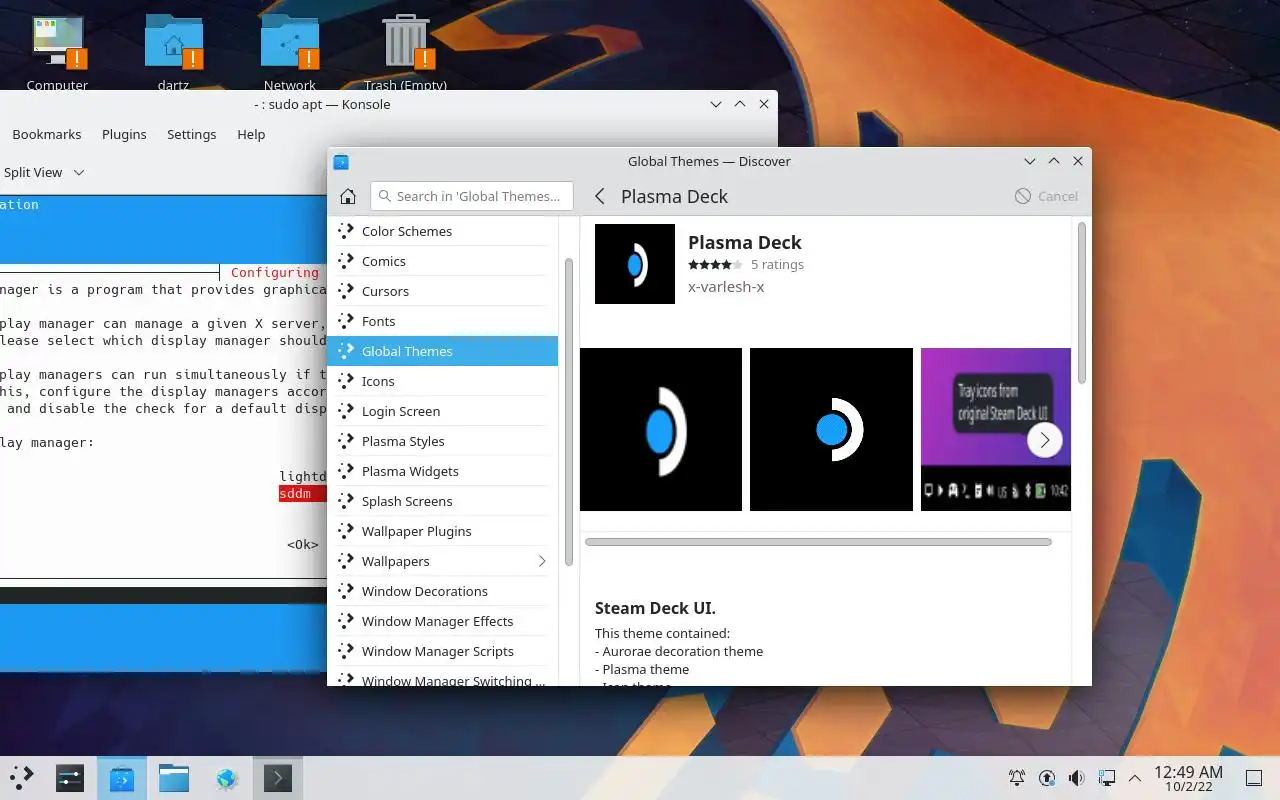The height and width of the screenshot is (800, 1280).
Task: Click the 5 ratings text
Action: pyautogui.click(x=777, y=265)
